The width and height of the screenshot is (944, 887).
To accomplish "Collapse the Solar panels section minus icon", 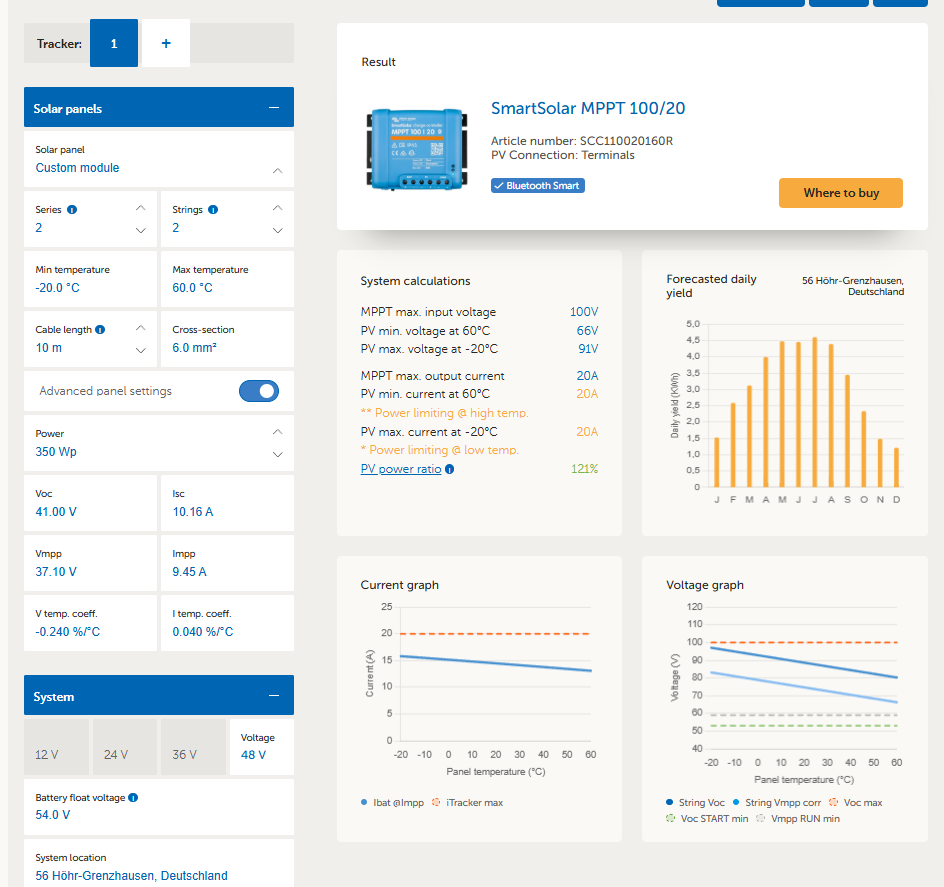I will tap(274, 108).
